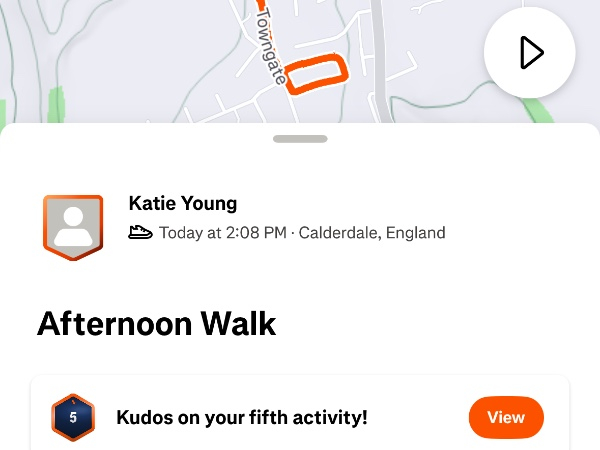Select the Today at 2:08 PM timestamp

click(222, 233)
